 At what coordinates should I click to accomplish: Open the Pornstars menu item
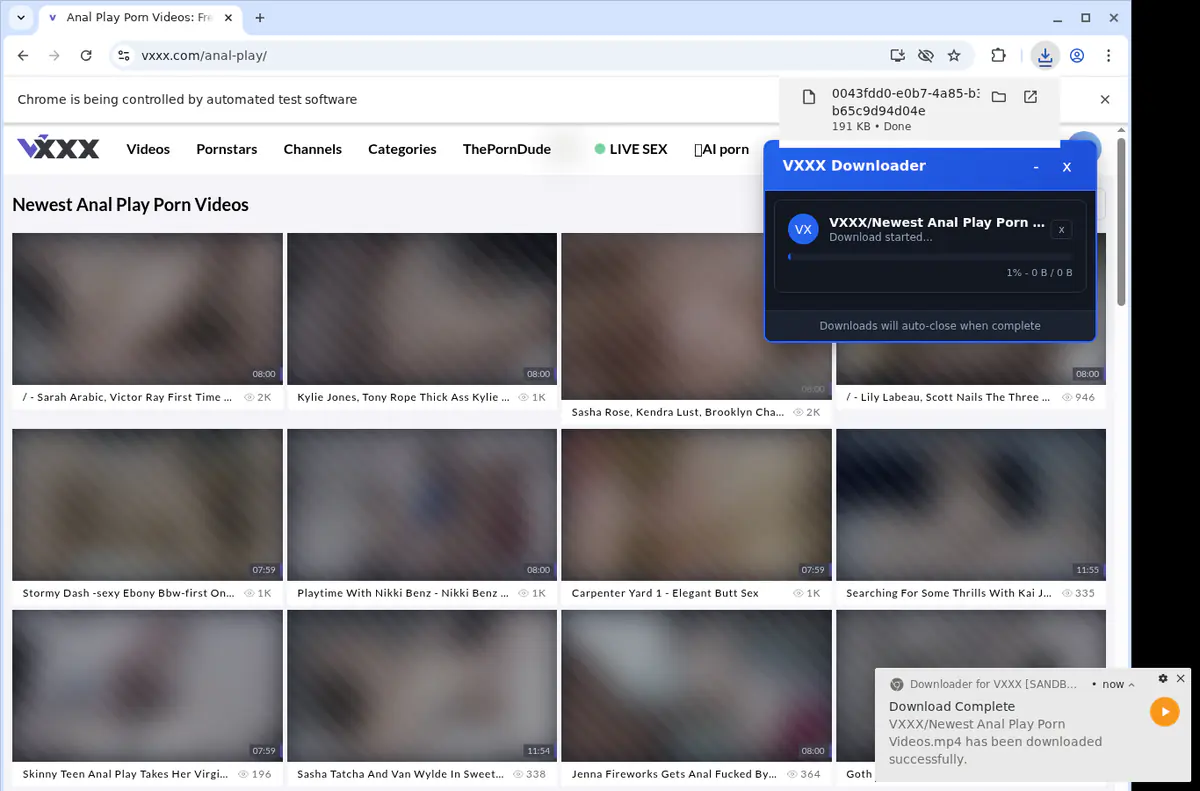[x=227, y=149]
